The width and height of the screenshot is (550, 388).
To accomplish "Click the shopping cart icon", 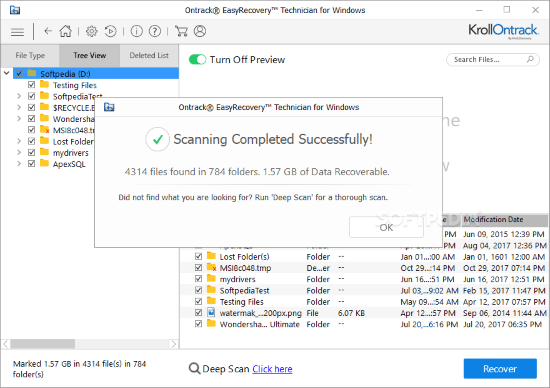I will 181,31.
